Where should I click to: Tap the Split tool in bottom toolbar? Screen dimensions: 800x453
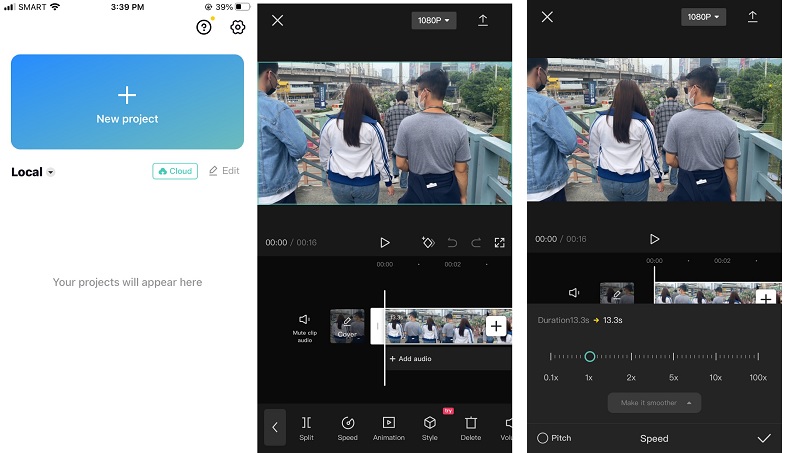[x=306, y=427]
